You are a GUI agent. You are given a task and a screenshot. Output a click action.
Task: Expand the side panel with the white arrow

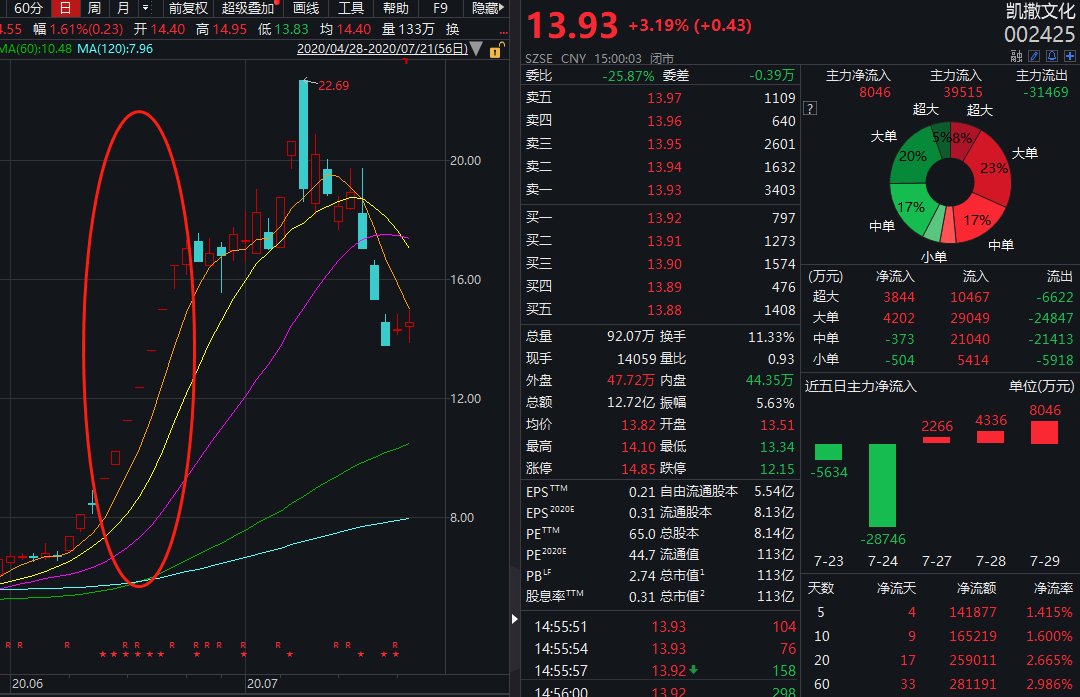(515, 618)
